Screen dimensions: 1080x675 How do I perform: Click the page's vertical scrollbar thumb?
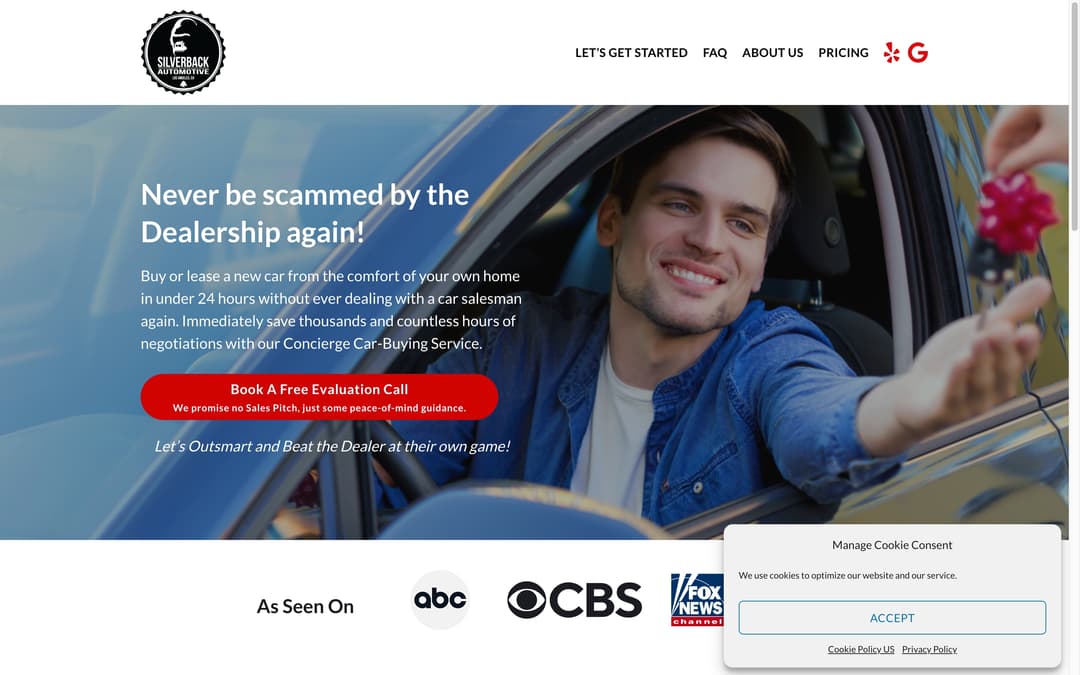(x=1074, y=117)
